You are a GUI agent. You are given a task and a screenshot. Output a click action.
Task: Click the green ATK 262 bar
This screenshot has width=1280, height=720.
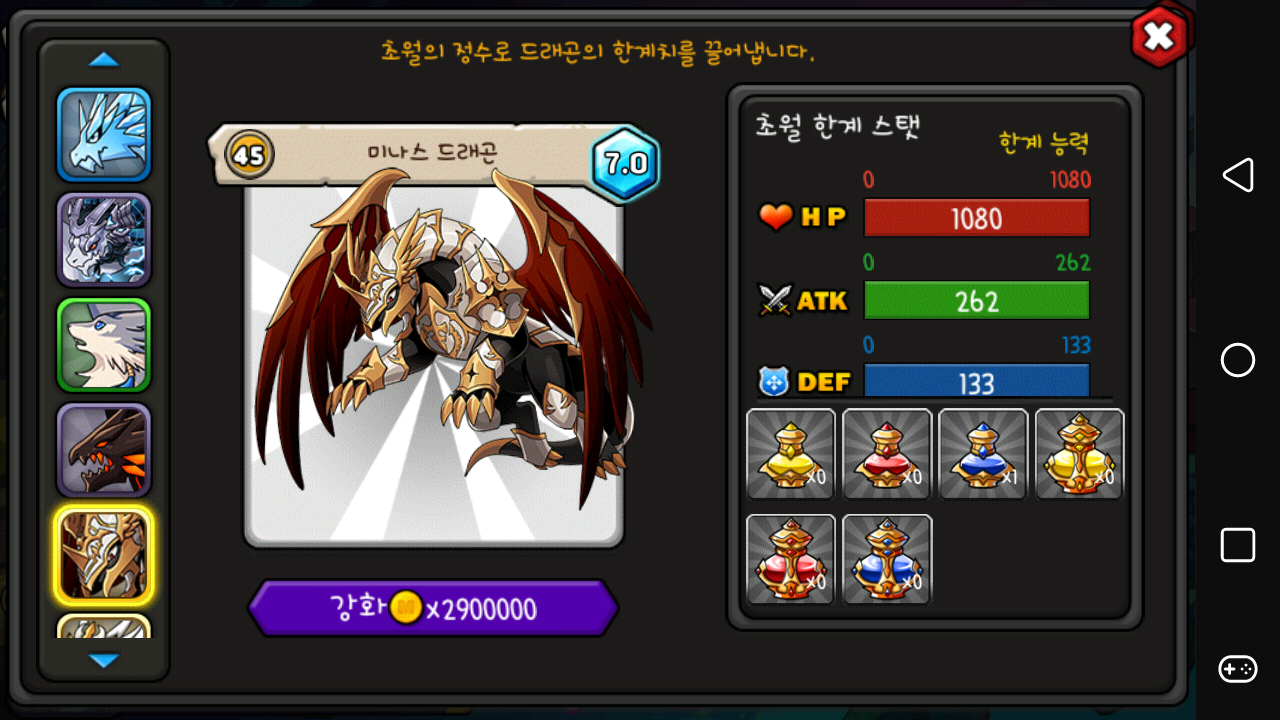976,301
